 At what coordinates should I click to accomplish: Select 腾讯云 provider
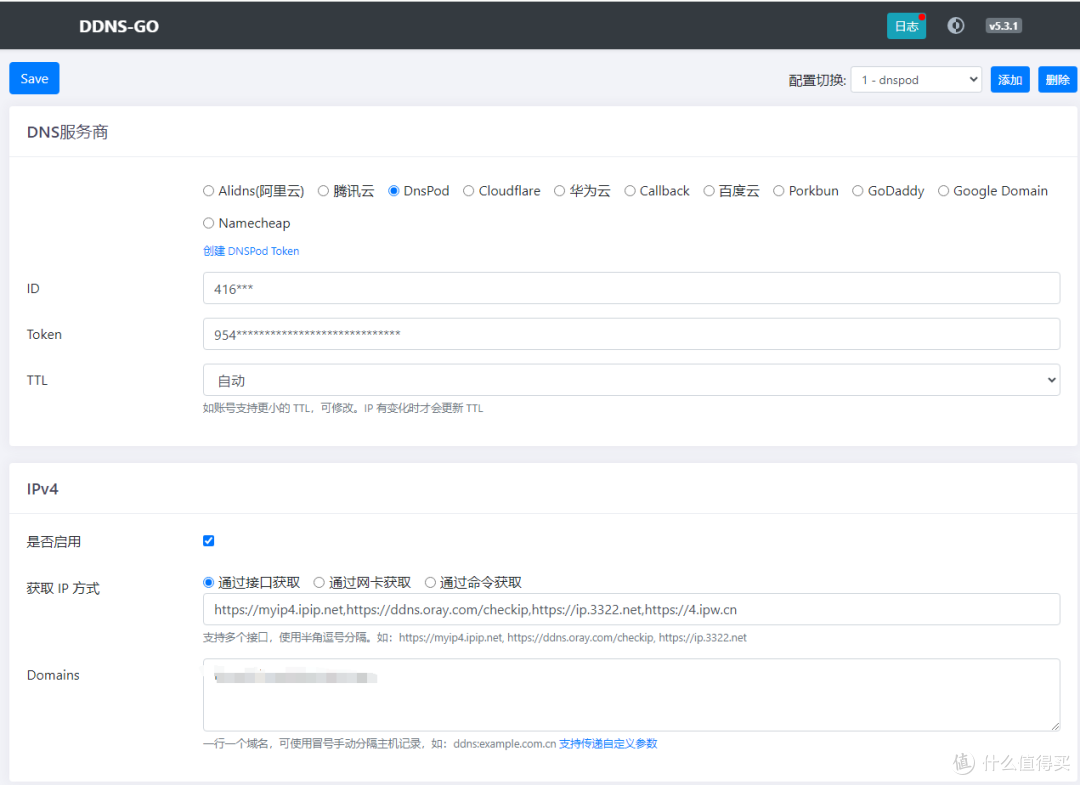[x=323, y=191]
